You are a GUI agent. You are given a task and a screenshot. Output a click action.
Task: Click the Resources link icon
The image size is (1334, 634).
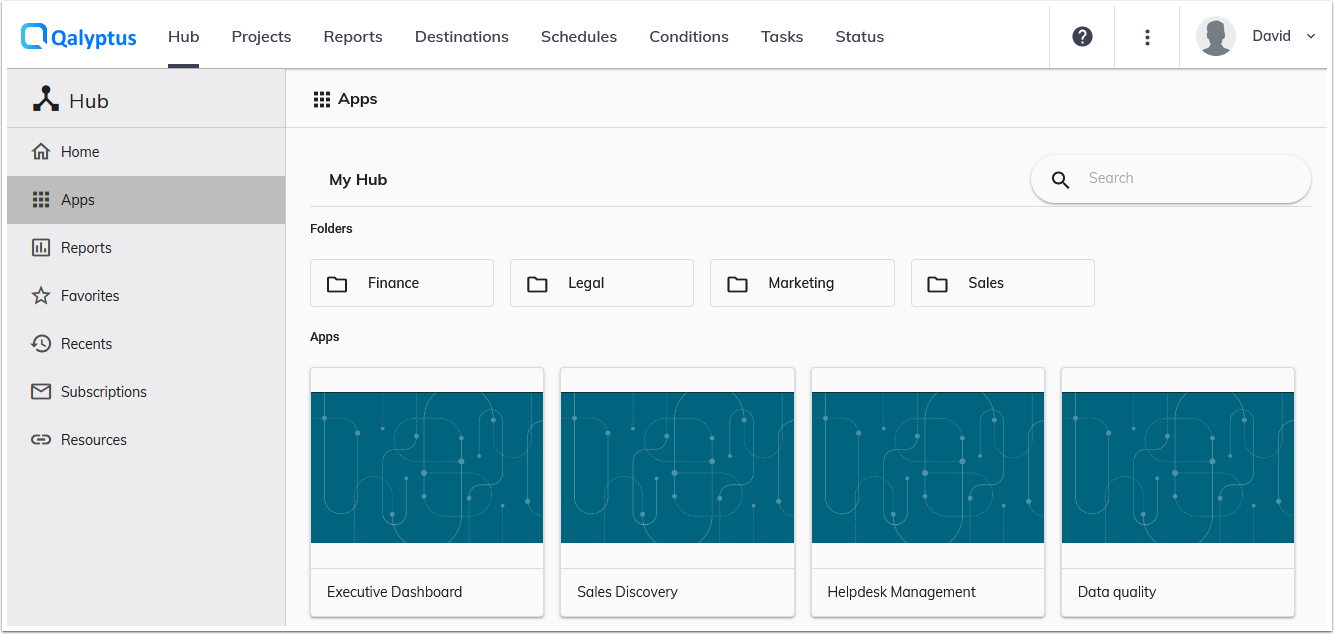pyautogui.click(x=41, y=439)
